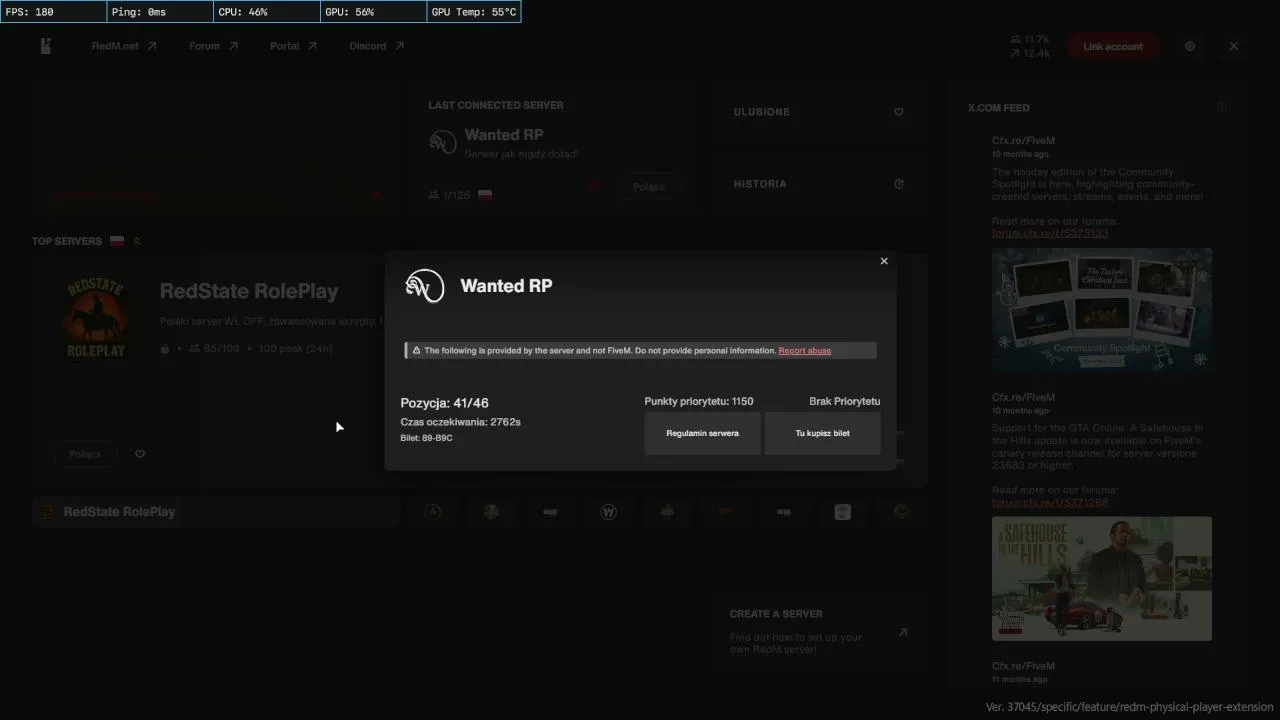Screen dimensions: 1280x720
Task: Click the Czas oczekiwania: 2762s text
Action: click(461, 422)
